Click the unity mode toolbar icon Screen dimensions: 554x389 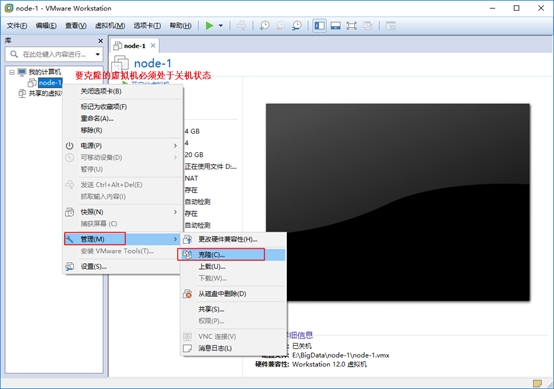click(x=368, y=25)
